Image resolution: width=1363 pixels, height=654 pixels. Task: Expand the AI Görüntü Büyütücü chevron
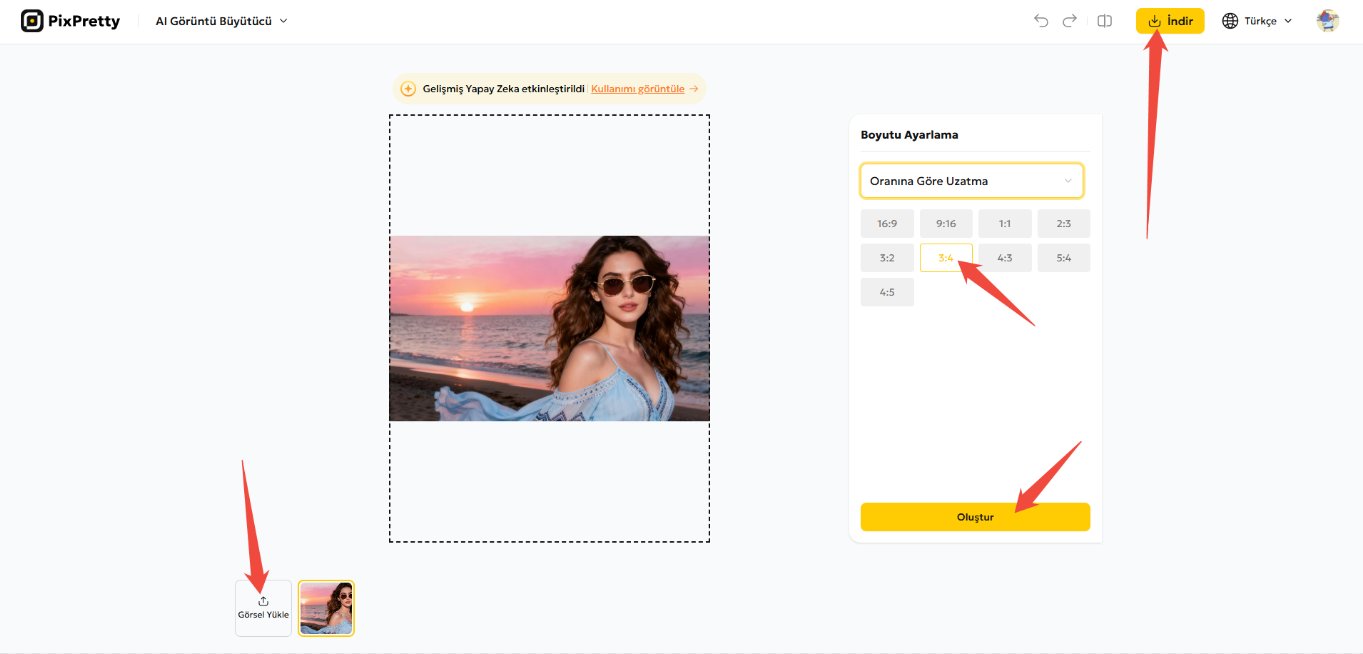[x=282, y=20]
